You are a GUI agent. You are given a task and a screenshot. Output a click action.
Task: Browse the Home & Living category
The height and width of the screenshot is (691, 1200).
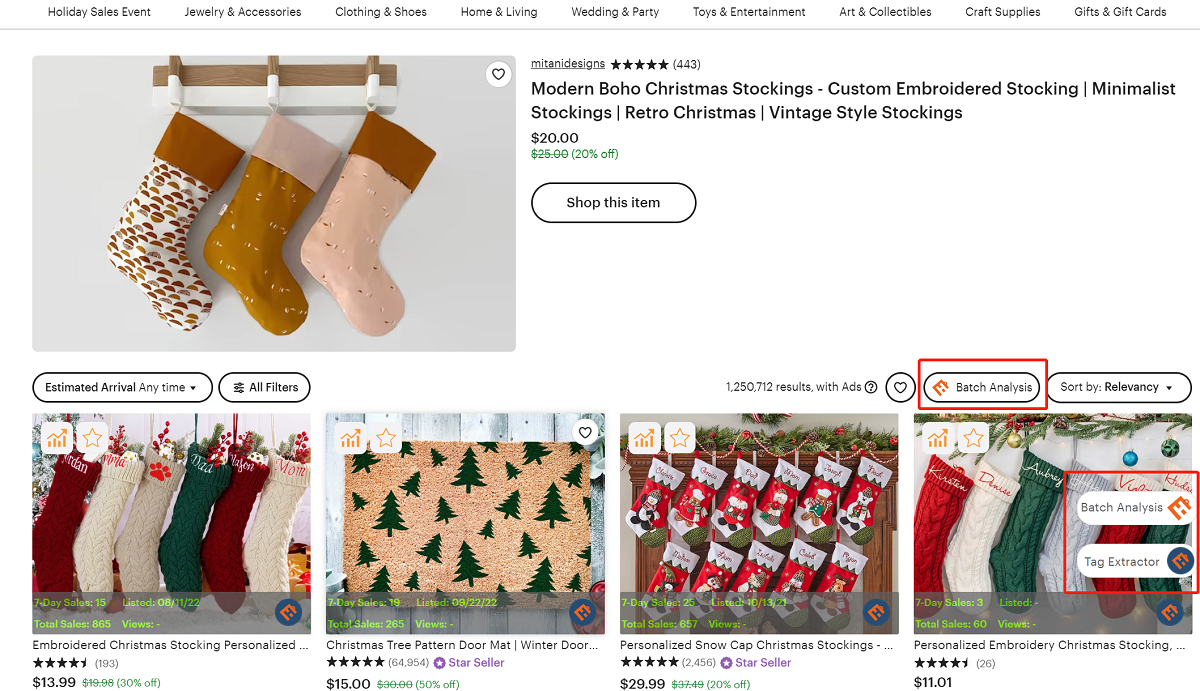[x=498, y=12]
